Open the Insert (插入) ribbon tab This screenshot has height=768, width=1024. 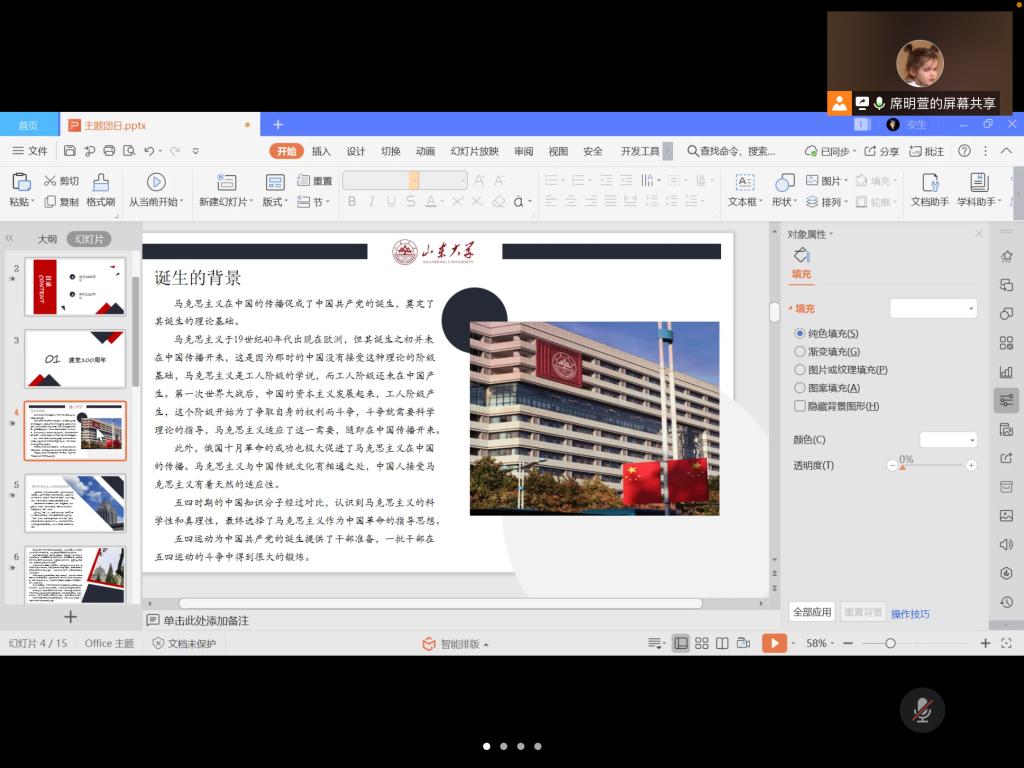[x=321, y=151]
